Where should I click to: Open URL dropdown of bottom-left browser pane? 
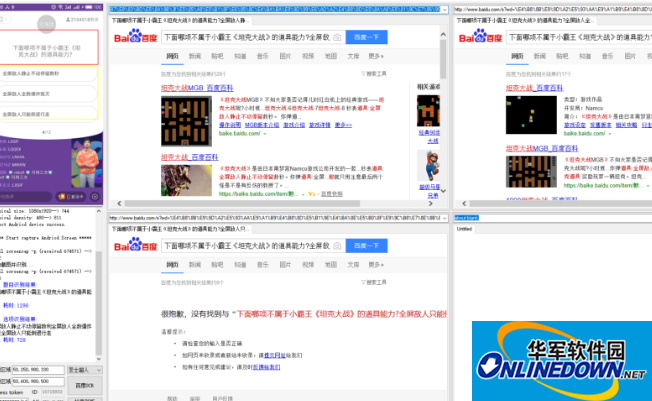point(445,218)
